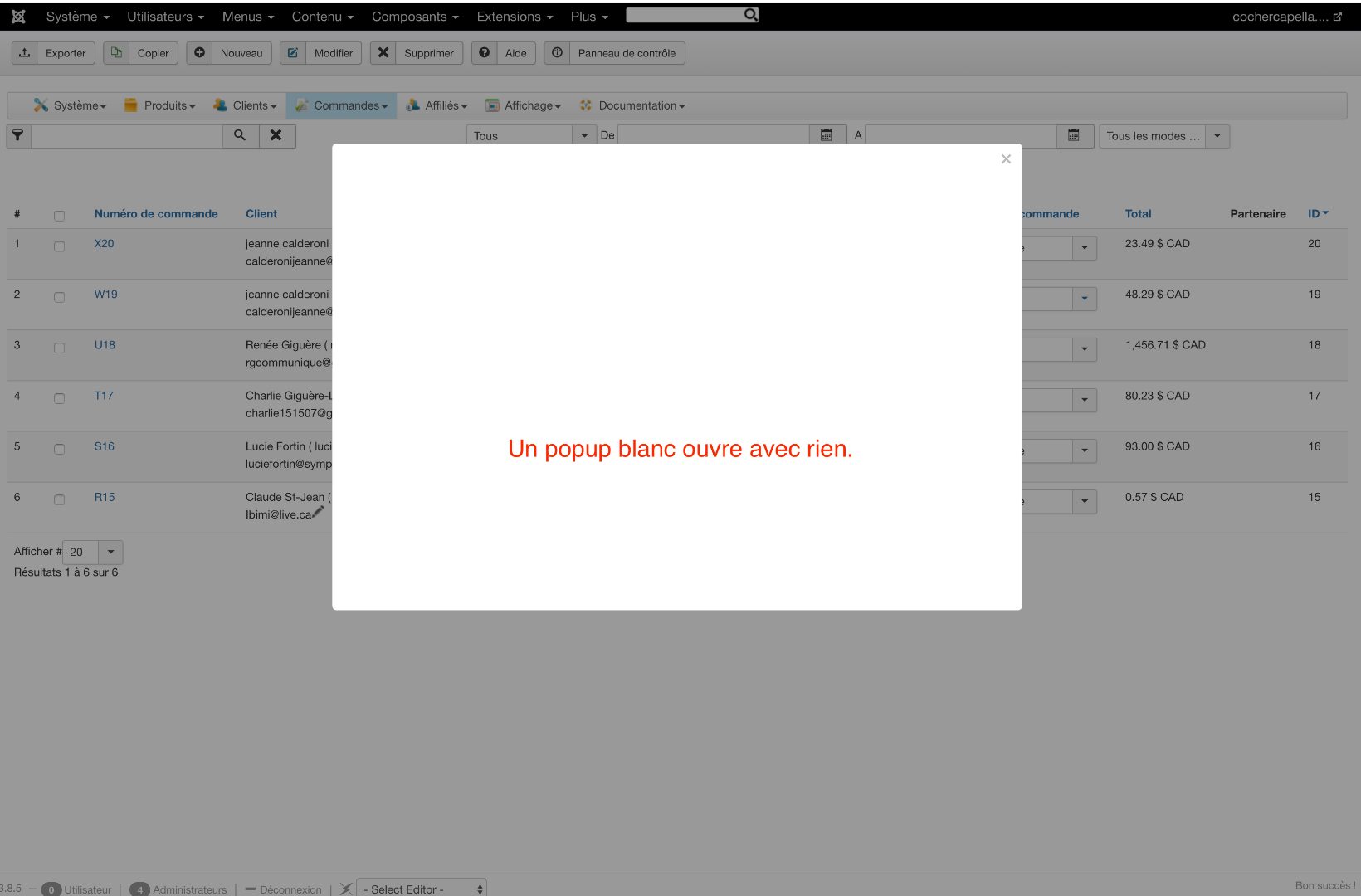The width and height of the screenshot is (1361, 896).
Task: Expand the Tous les modes dropdown
Action: click(x=1217, y=136)
